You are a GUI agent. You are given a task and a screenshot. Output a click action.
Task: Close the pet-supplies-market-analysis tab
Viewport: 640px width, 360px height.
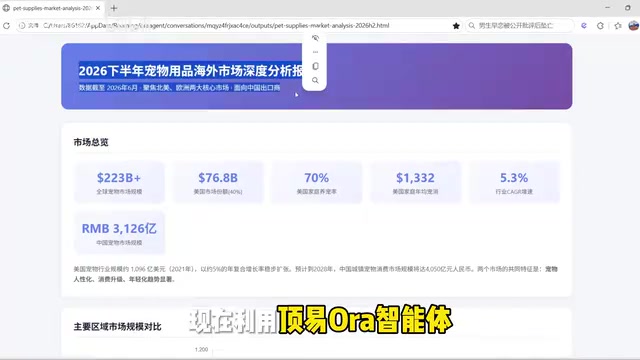point(98,8)
